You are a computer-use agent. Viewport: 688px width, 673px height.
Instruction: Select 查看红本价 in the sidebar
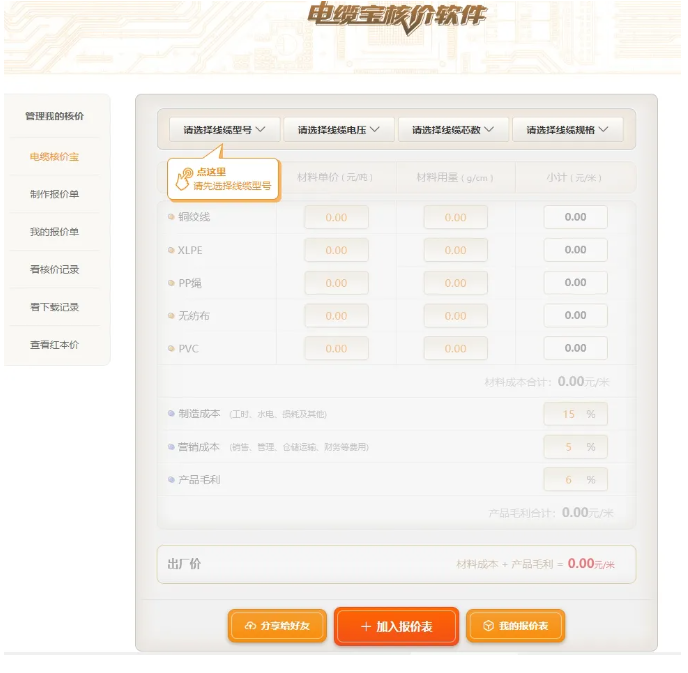pos(54,345)
